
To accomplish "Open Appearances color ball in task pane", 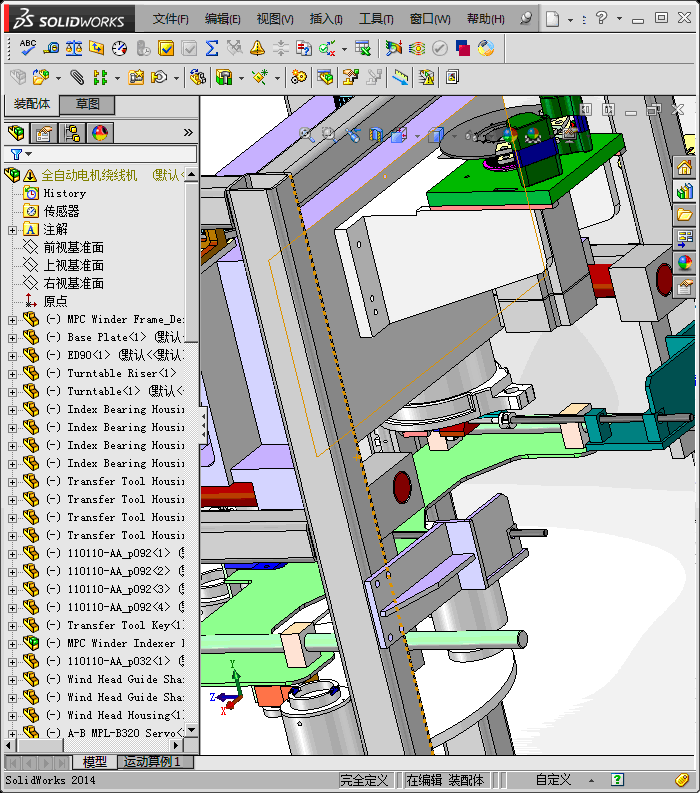I will point(684,263).
